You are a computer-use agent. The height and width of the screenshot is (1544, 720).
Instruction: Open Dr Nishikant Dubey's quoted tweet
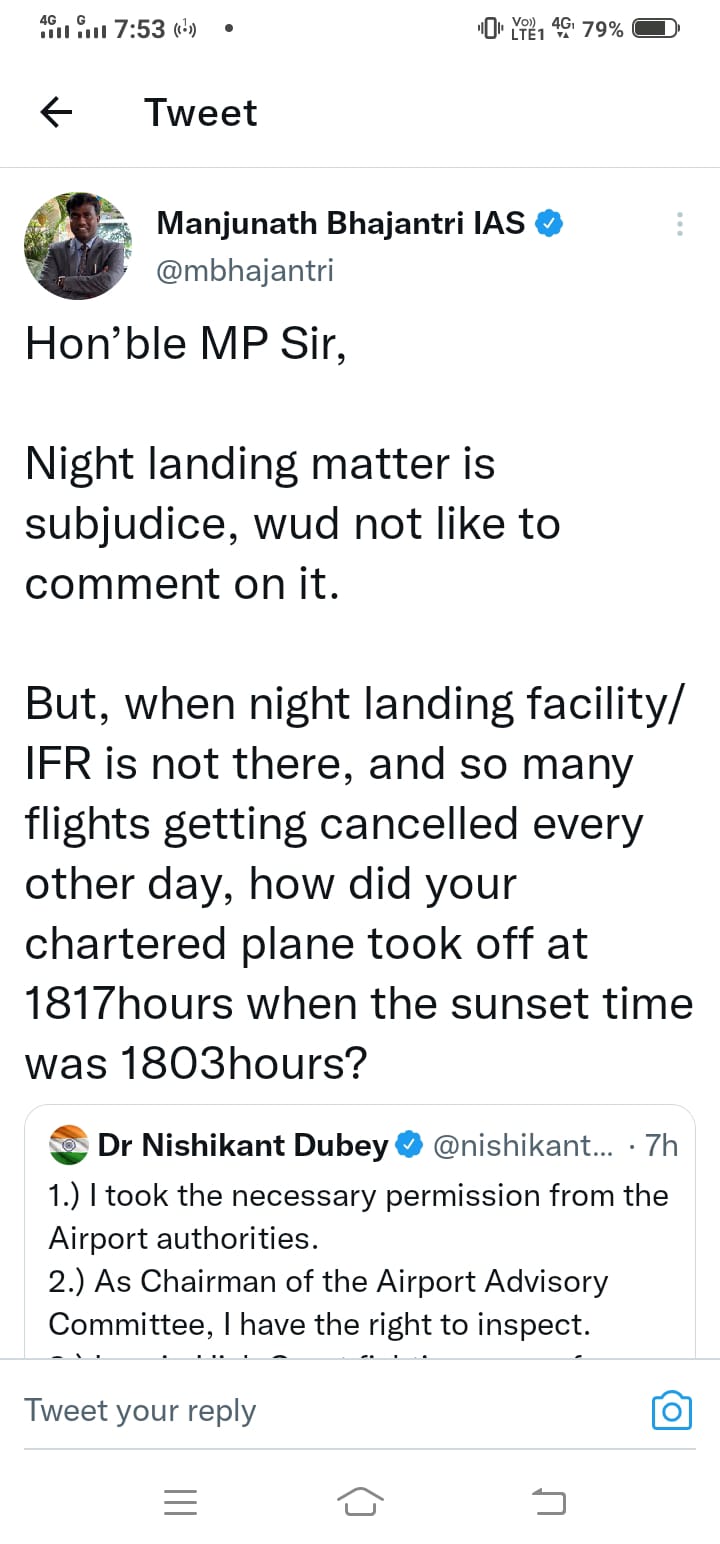[x=360, y=1260]
